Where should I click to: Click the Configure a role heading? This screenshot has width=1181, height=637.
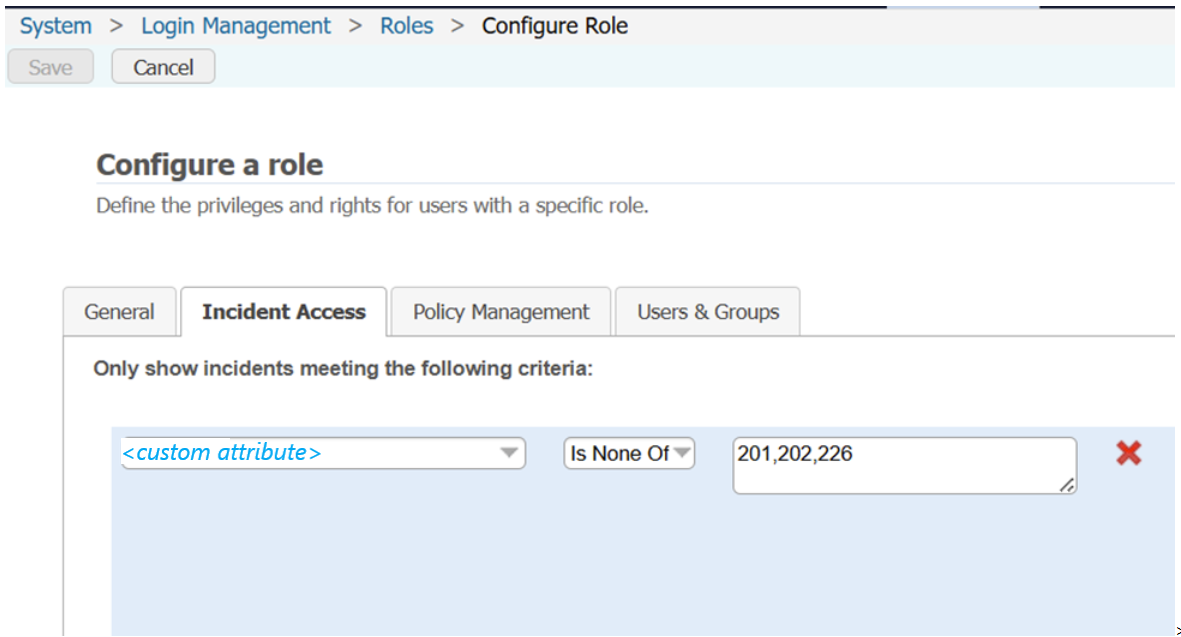pyautogui.click(x=210, y=165)
